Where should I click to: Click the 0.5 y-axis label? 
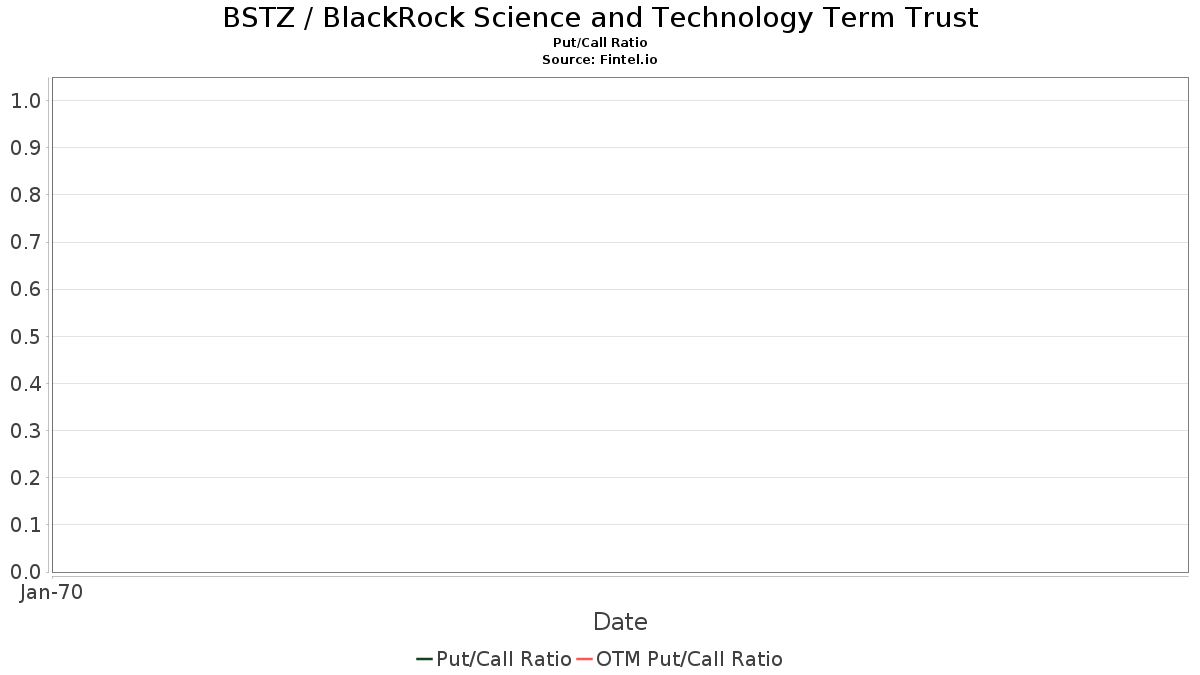[x=26, y=336]
